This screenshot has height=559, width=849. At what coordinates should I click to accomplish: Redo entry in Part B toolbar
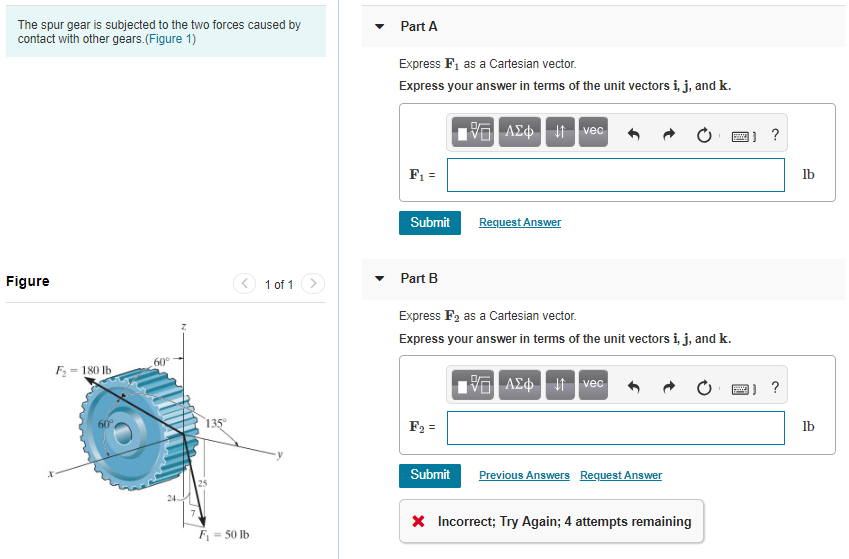pyautogui.click(x=669, y=387)
